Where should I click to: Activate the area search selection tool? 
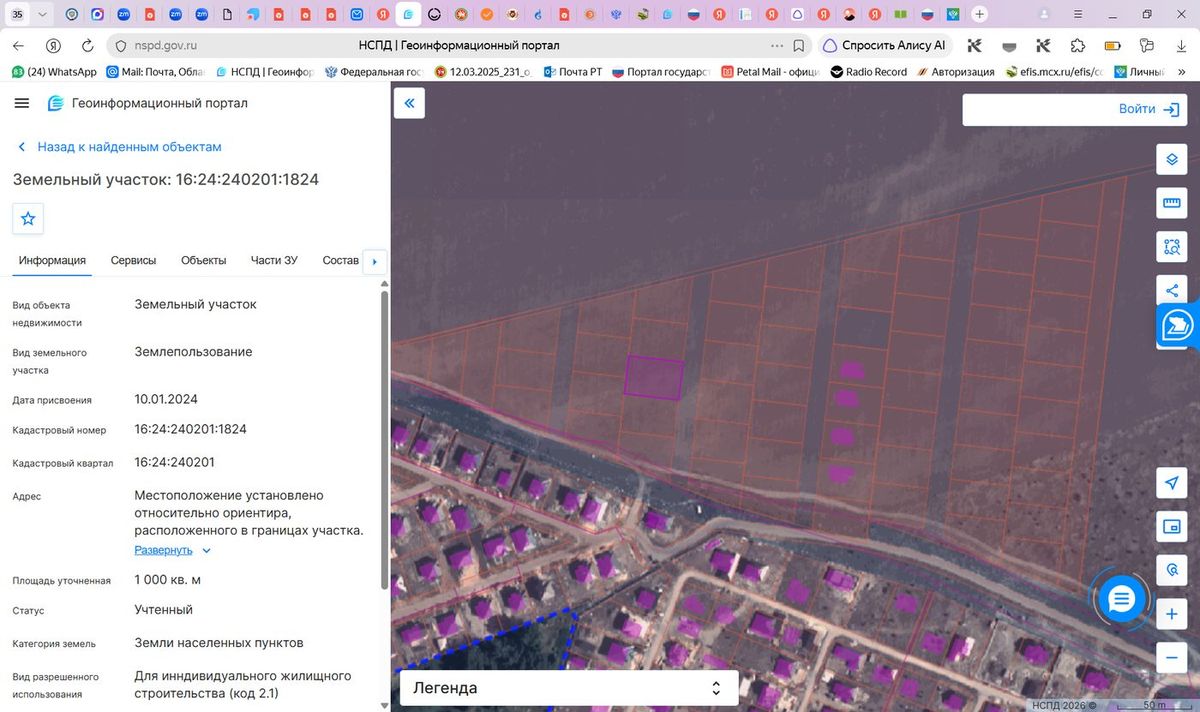(x=1172, y=246)
